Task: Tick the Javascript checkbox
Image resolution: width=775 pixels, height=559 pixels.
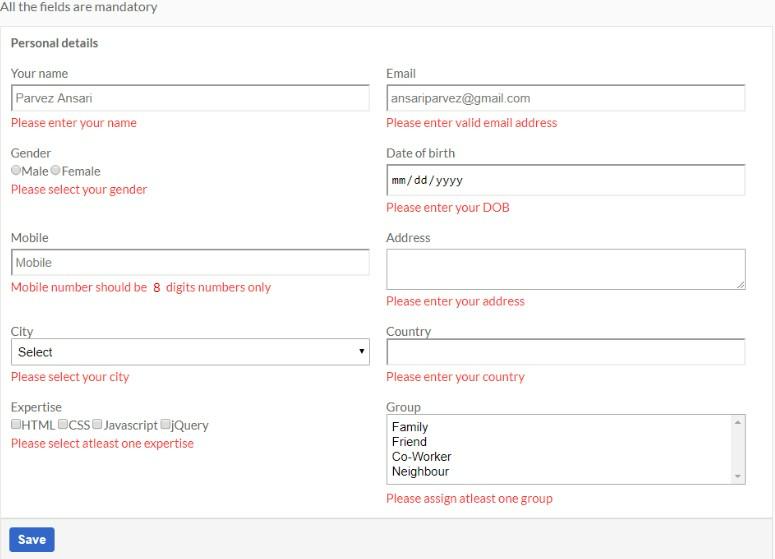Action: [97, 424]
